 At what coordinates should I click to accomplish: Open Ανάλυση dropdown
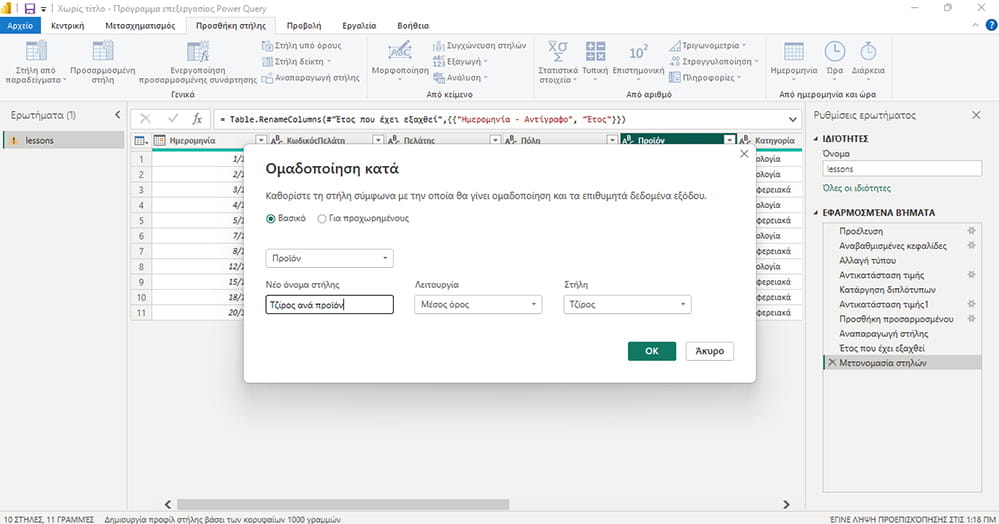460,77
